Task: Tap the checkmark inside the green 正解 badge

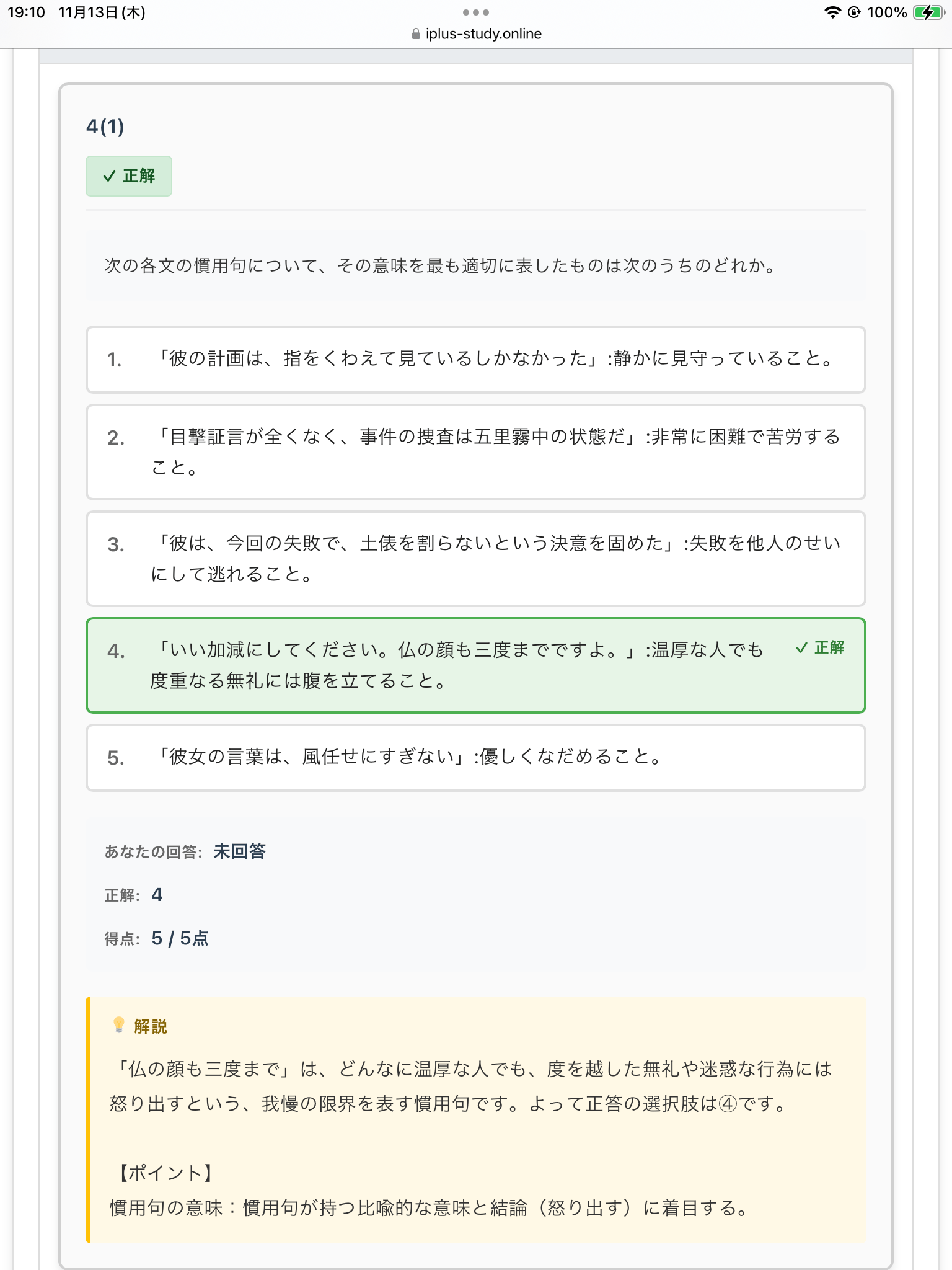Action: (x=108, y=176)
